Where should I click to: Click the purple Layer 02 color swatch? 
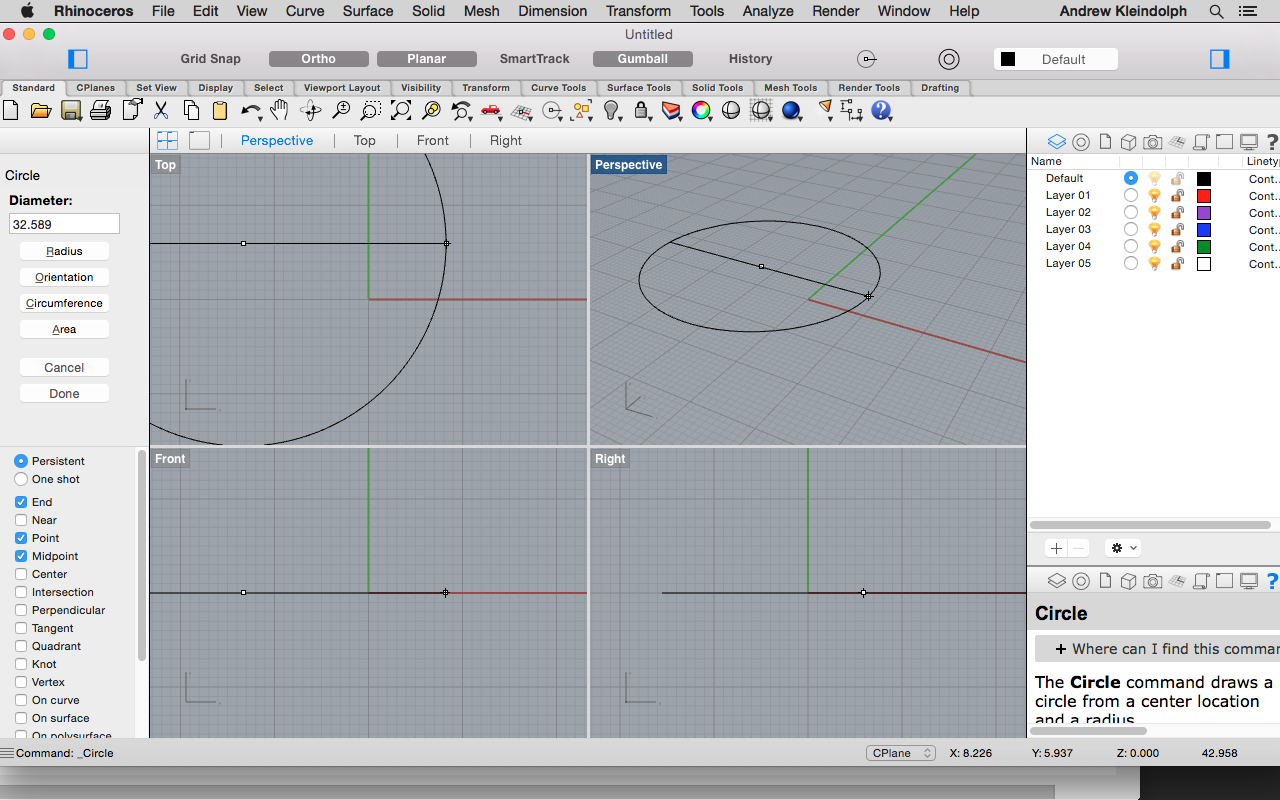[x=1204, y=212]
